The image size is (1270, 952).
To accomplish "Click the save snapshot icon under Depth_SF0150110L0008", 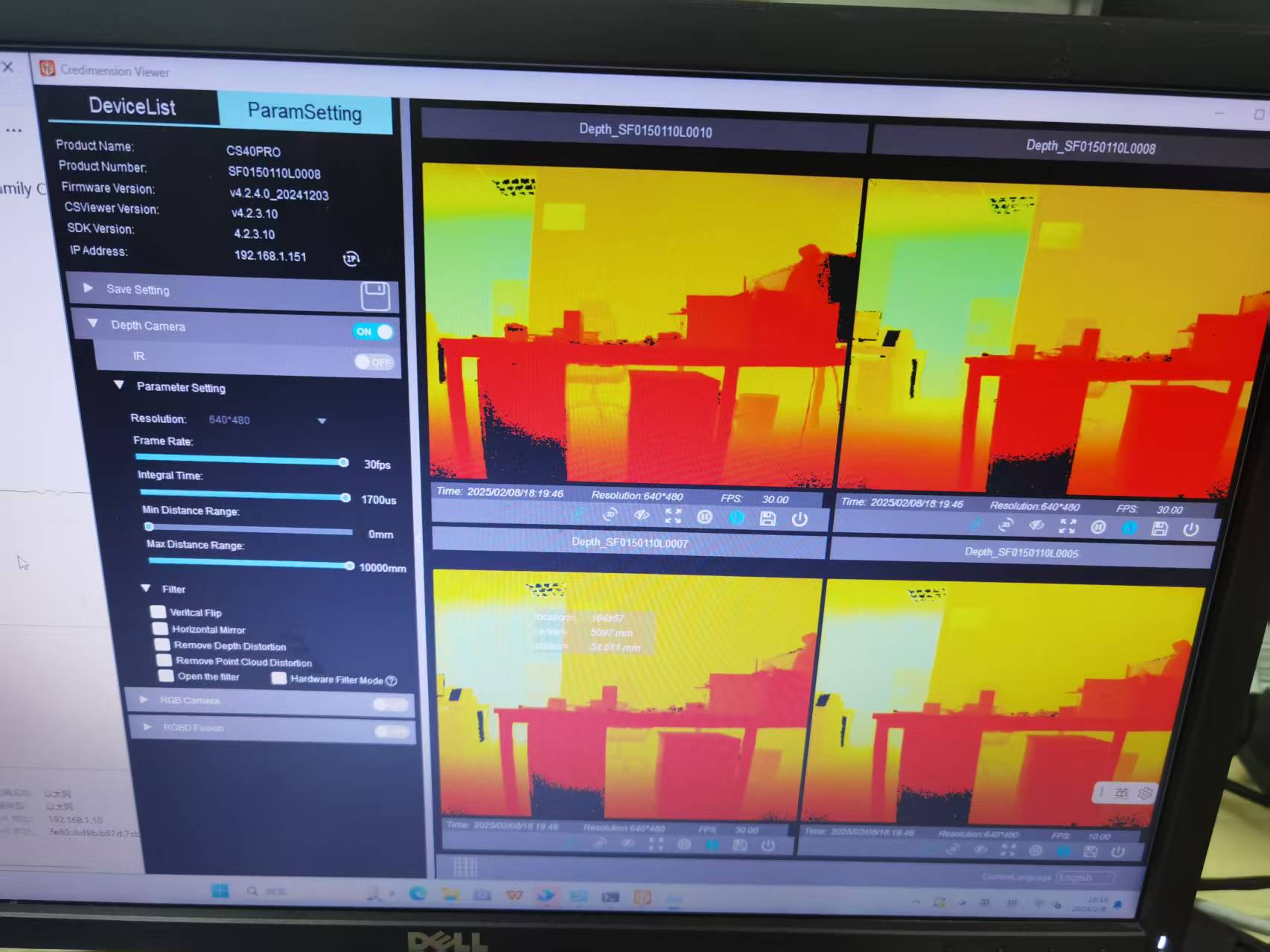I will (x=1160, y=527).
